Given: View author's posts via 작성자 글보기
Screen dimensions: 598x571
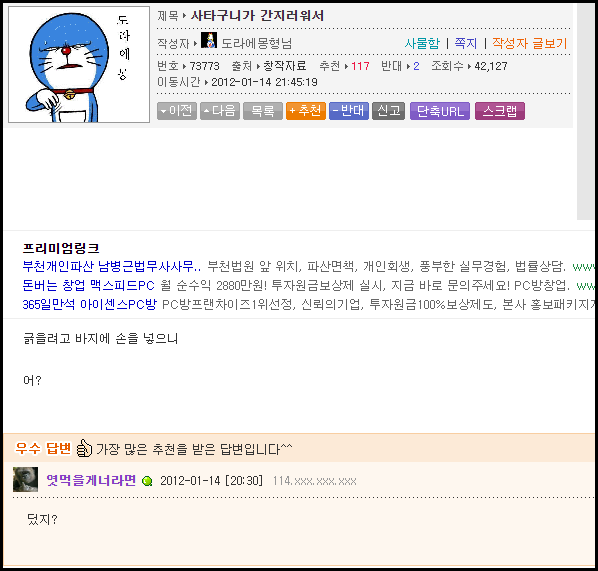Looking at the screenshot, I should tap(530, 43).
